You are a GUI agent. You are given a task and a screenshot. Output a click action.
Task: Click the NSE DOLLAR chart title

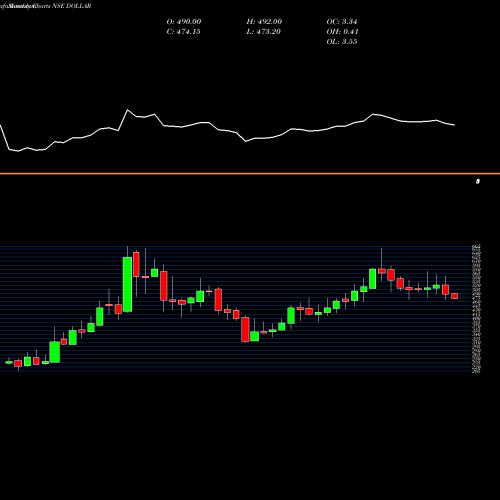click(x=72, y=6)
